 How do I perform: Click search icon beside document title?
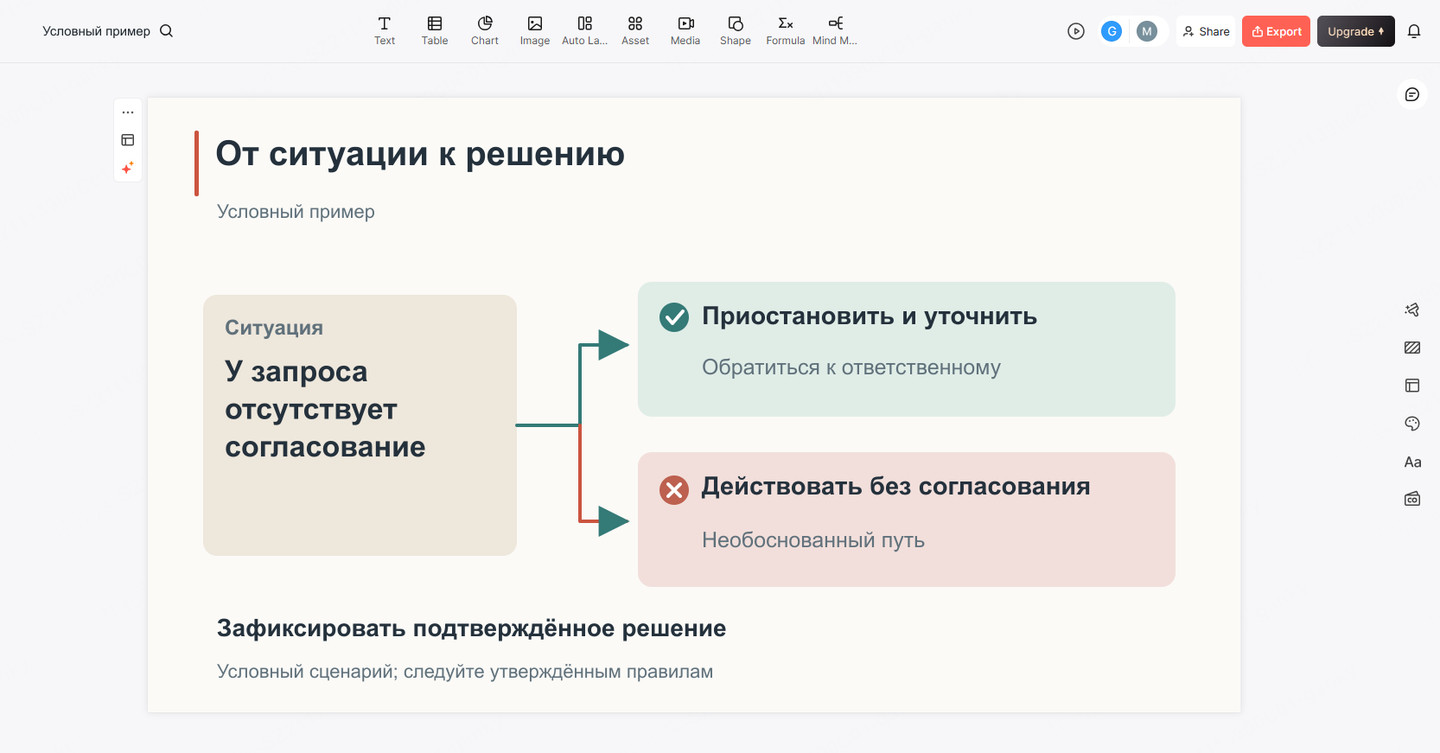tap(166, 31)
